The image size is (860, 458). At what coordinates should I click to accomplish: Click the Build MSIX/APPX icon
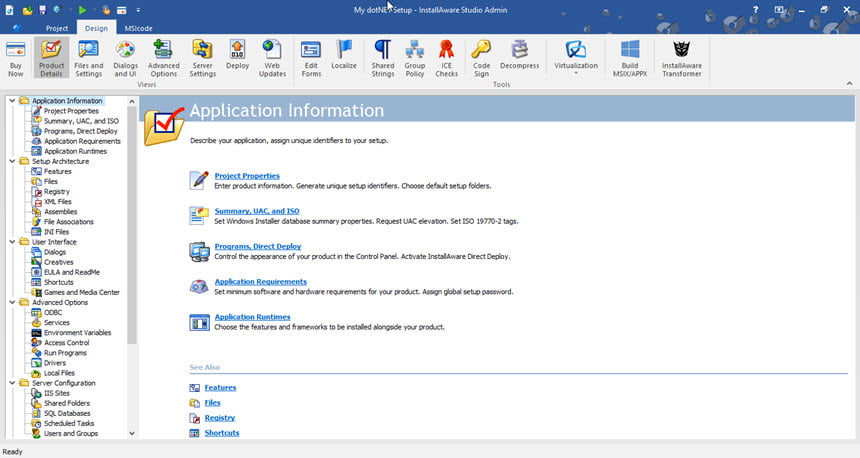(x=630, y=58)
